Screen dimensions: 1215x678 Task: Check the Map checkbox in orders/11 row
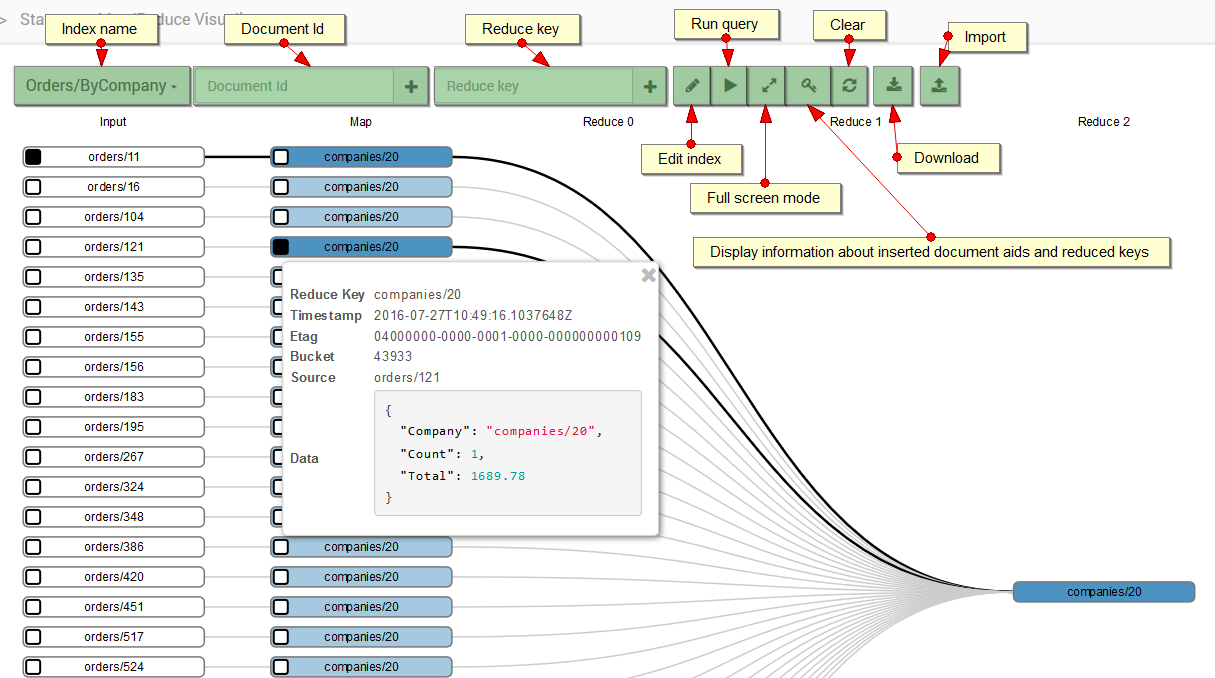click(281, 157)
